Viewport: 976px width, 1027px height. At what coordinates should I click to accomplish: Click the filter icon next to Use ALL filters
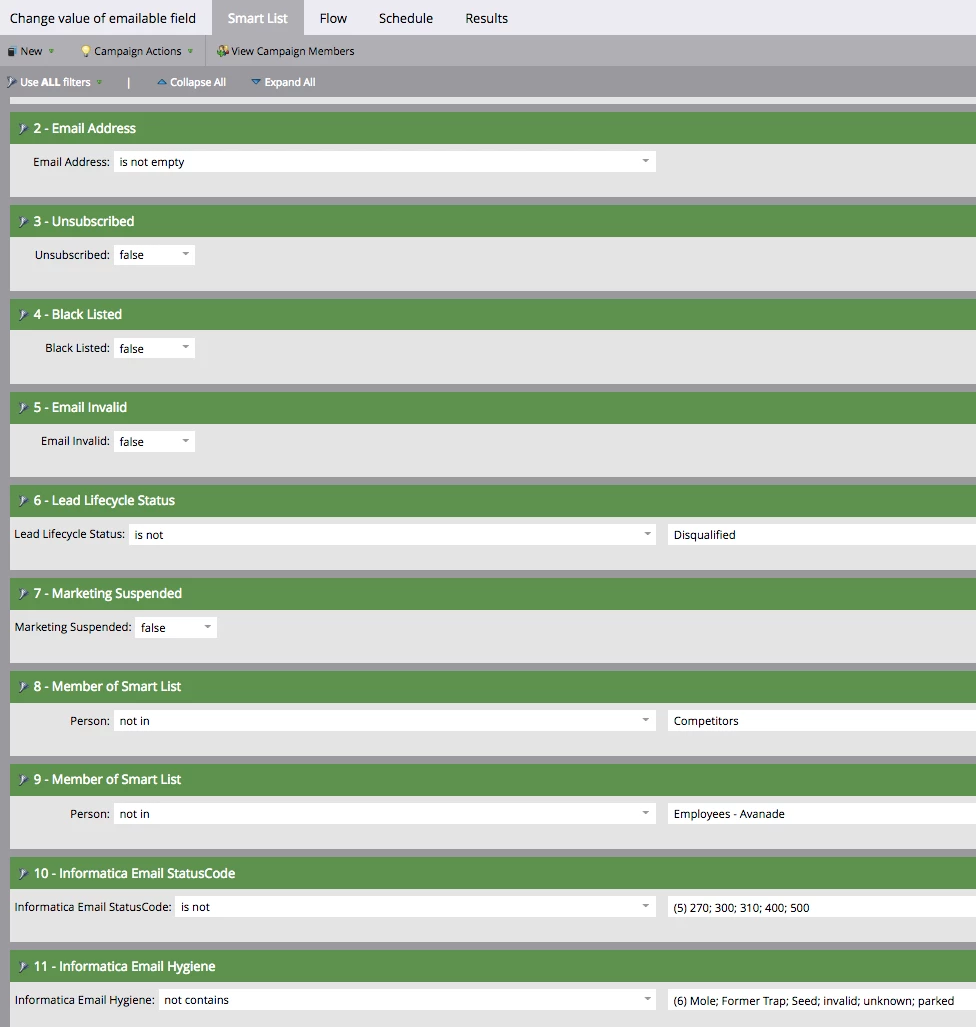click(x=11, y=82)
